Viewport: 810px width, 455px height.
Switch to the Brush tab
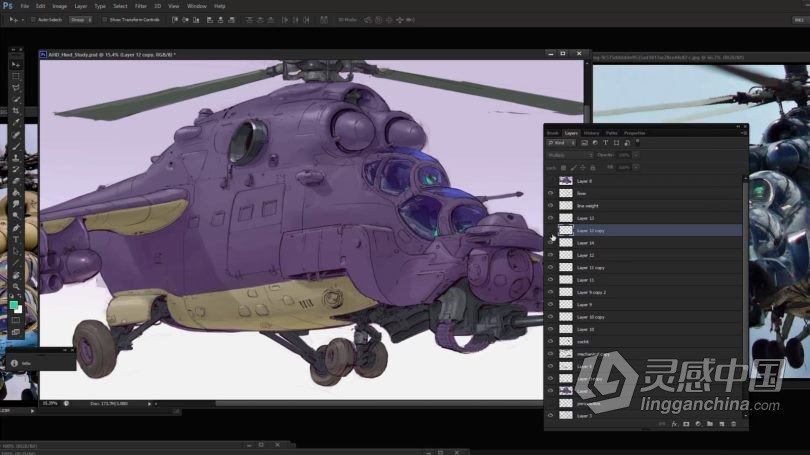pyautogui.click(x=553, y=133)
